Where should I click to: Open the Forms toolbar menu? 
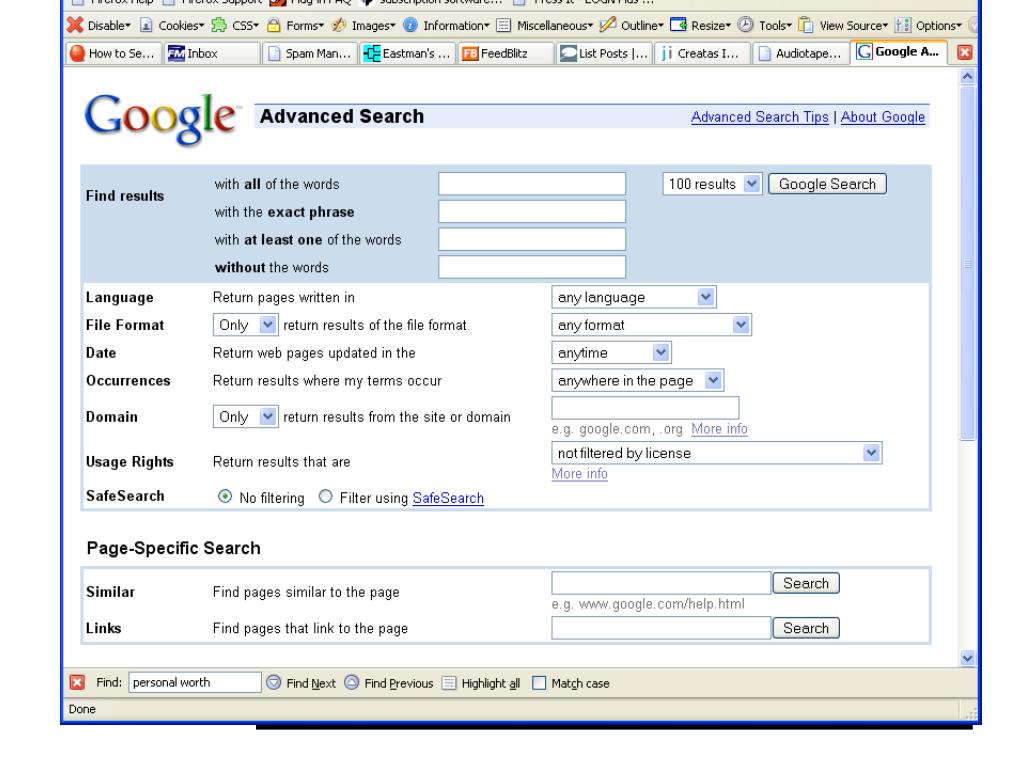296,25
